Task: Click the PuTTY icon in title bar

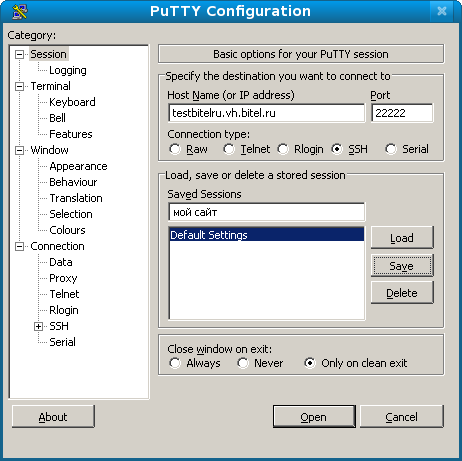Action: (x=20, y=12)
